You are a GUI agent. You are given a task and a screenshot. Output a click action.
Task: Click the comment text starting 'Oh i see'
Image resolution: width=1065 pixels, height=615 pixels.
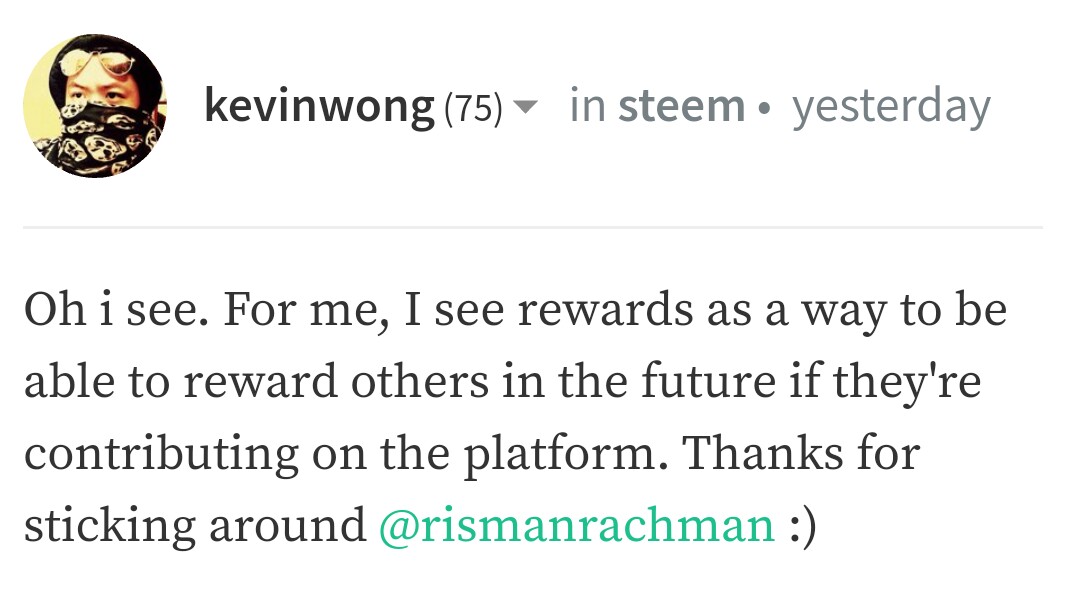515,417
